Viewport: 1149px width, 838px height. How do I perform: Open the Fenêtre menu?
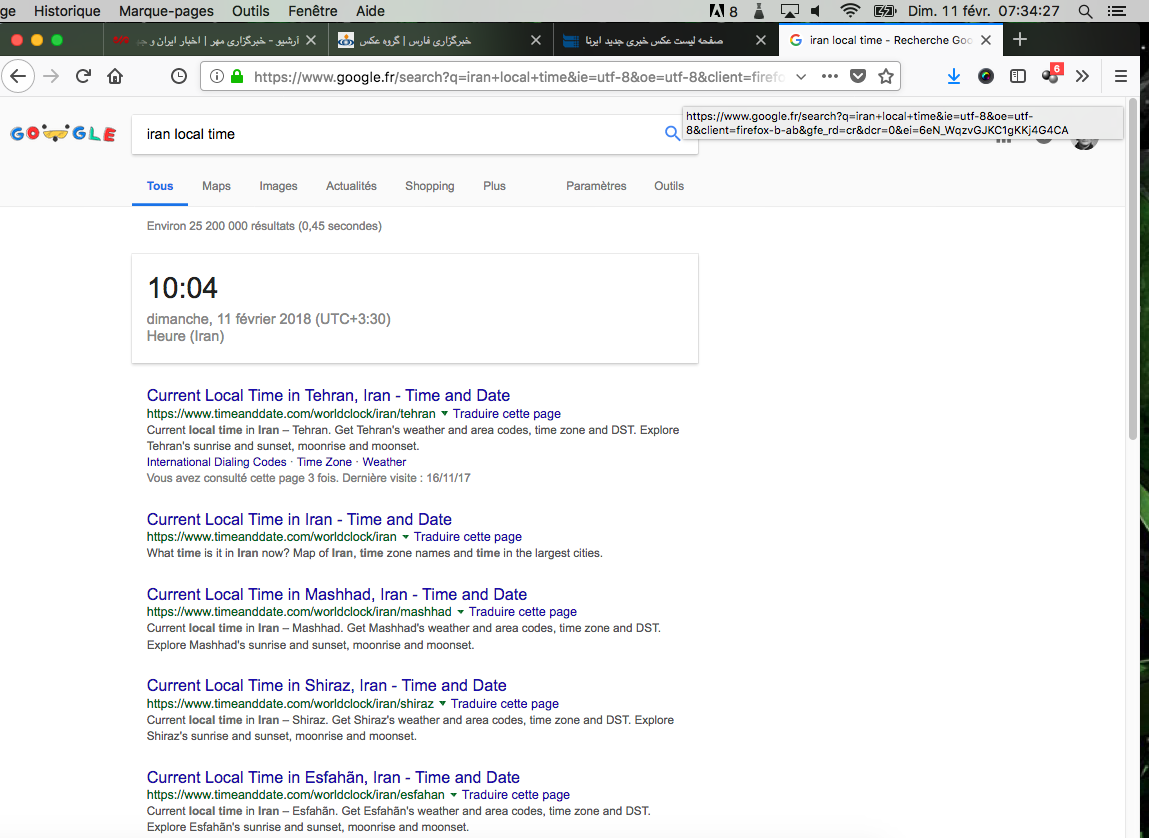click(313, 11)
